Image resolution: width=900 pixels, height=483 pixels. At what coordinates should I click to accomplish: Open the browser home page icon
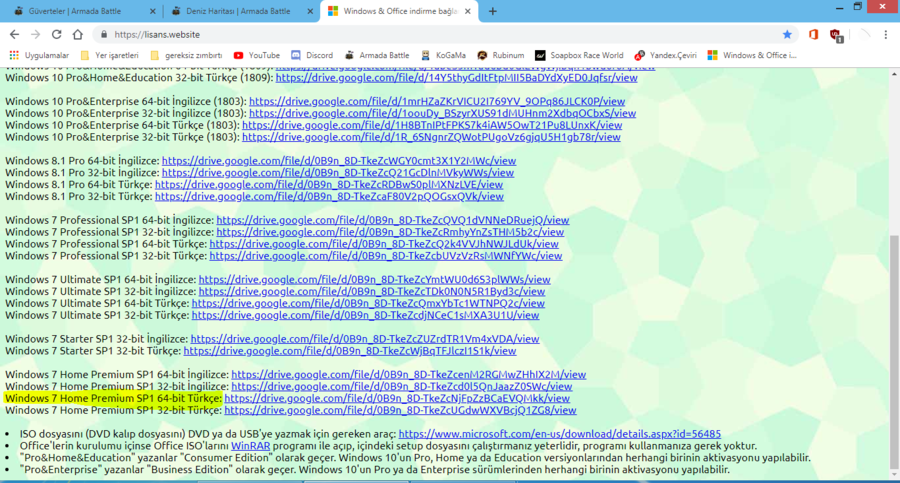[77, 34]
